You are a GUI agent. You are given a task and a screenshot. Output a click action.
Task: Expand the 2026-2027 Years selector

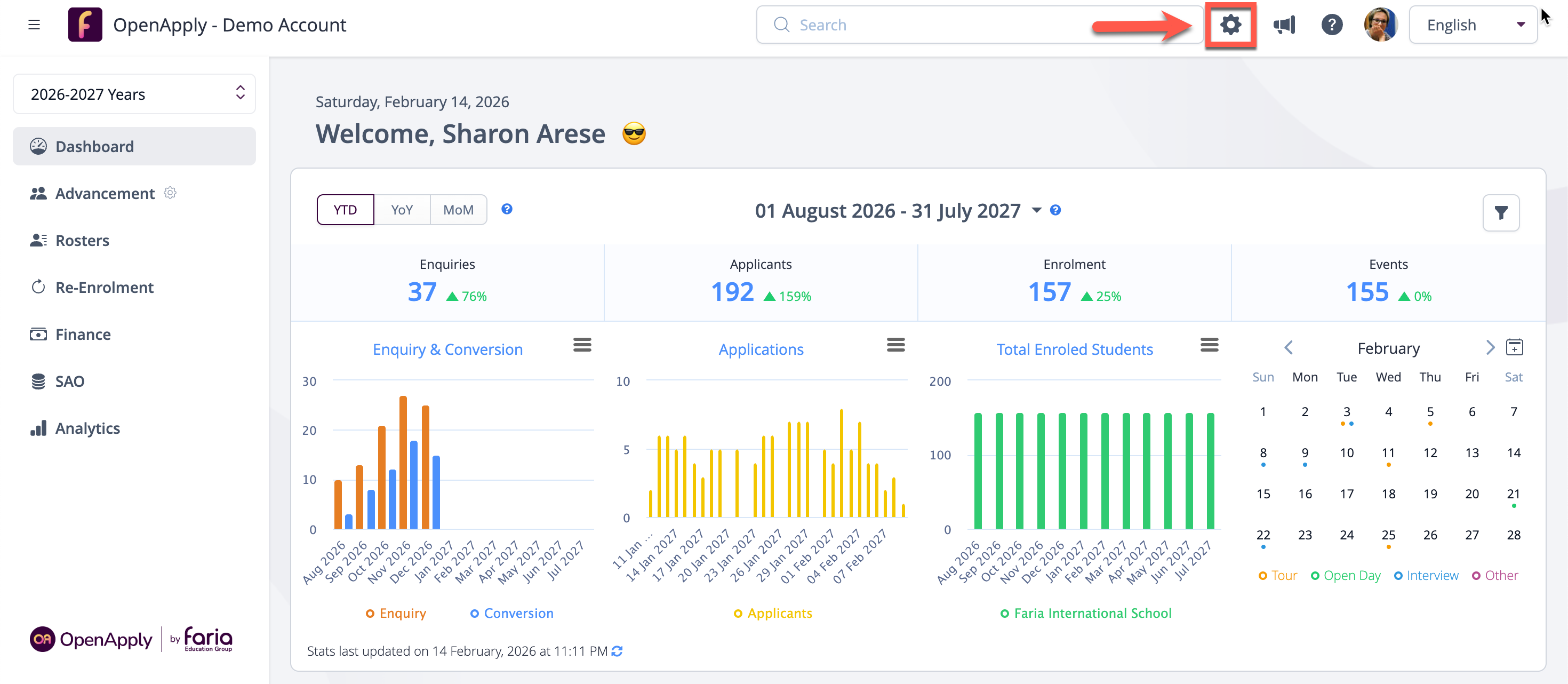pyautogui.click(x=134, y=94)
